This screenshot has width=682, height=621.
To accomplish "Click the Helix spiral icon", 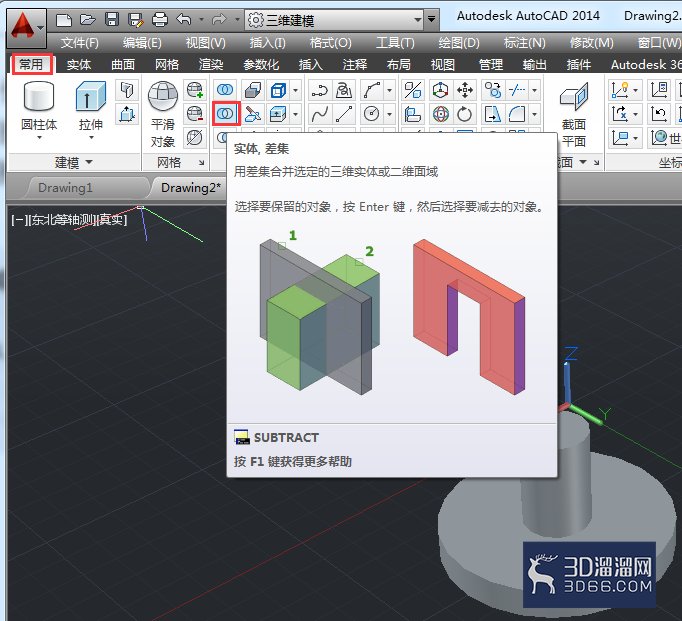I will pyautogui.click(x=344, y=90).
